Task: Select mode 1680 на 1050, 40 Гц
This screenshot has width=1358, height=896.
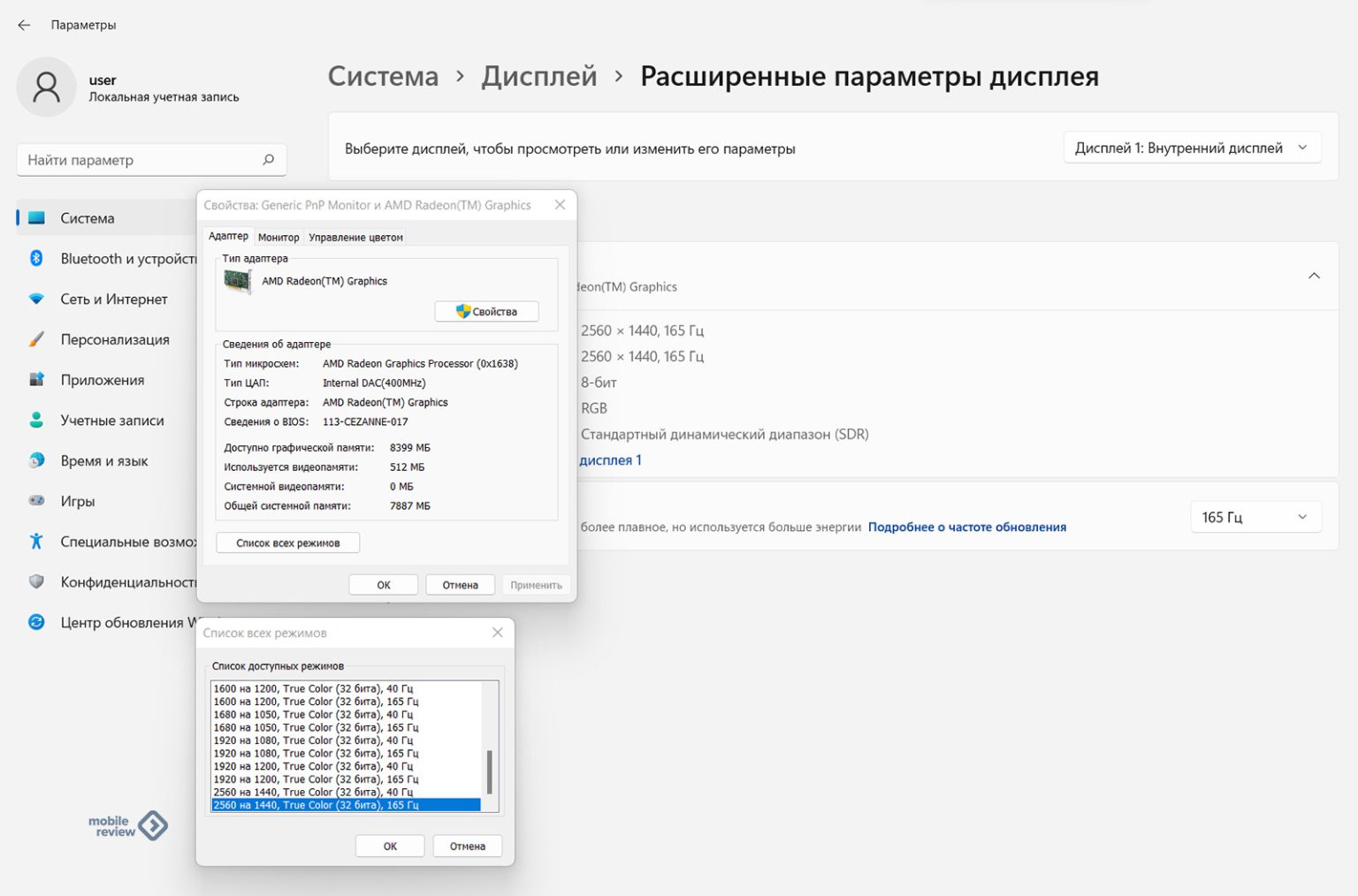Action: pos(346,714)
